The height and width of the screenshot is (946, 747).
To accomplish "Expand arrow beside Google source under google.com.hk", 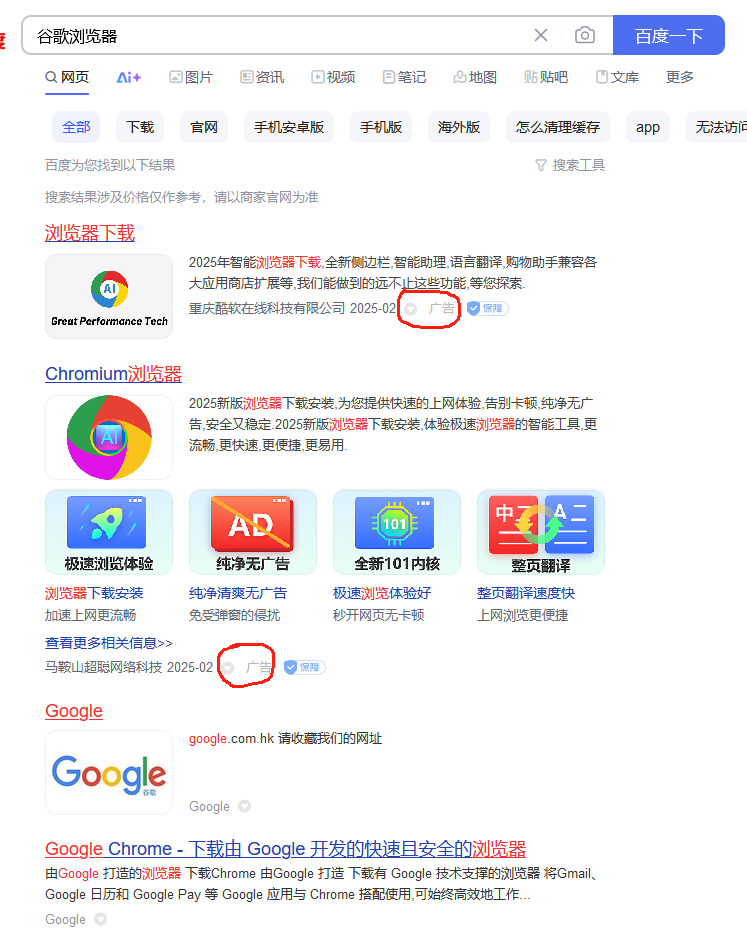I will (x=244, y=806).
